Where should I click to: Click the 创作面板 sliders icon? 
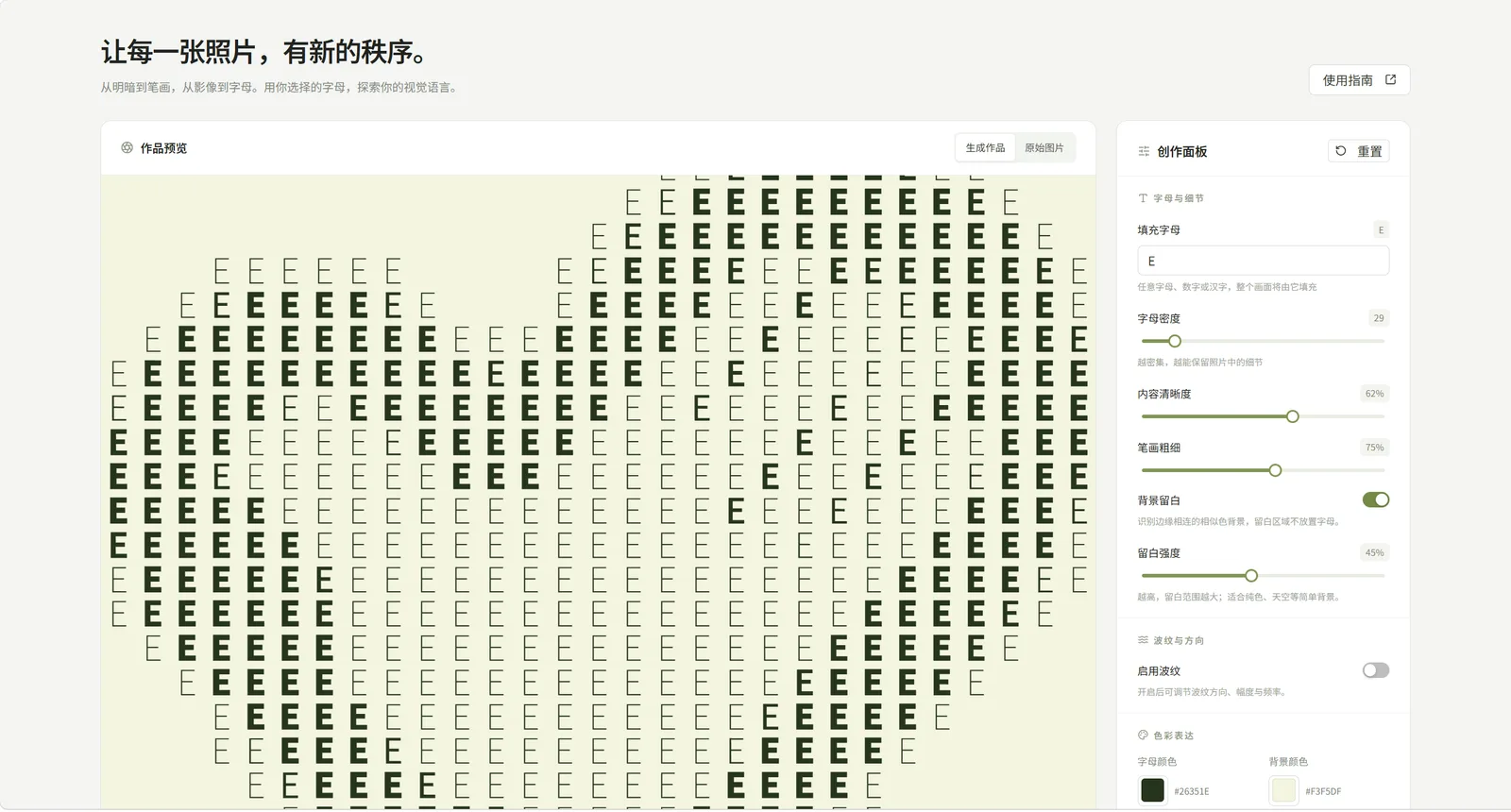click(x=1144, y=152)
